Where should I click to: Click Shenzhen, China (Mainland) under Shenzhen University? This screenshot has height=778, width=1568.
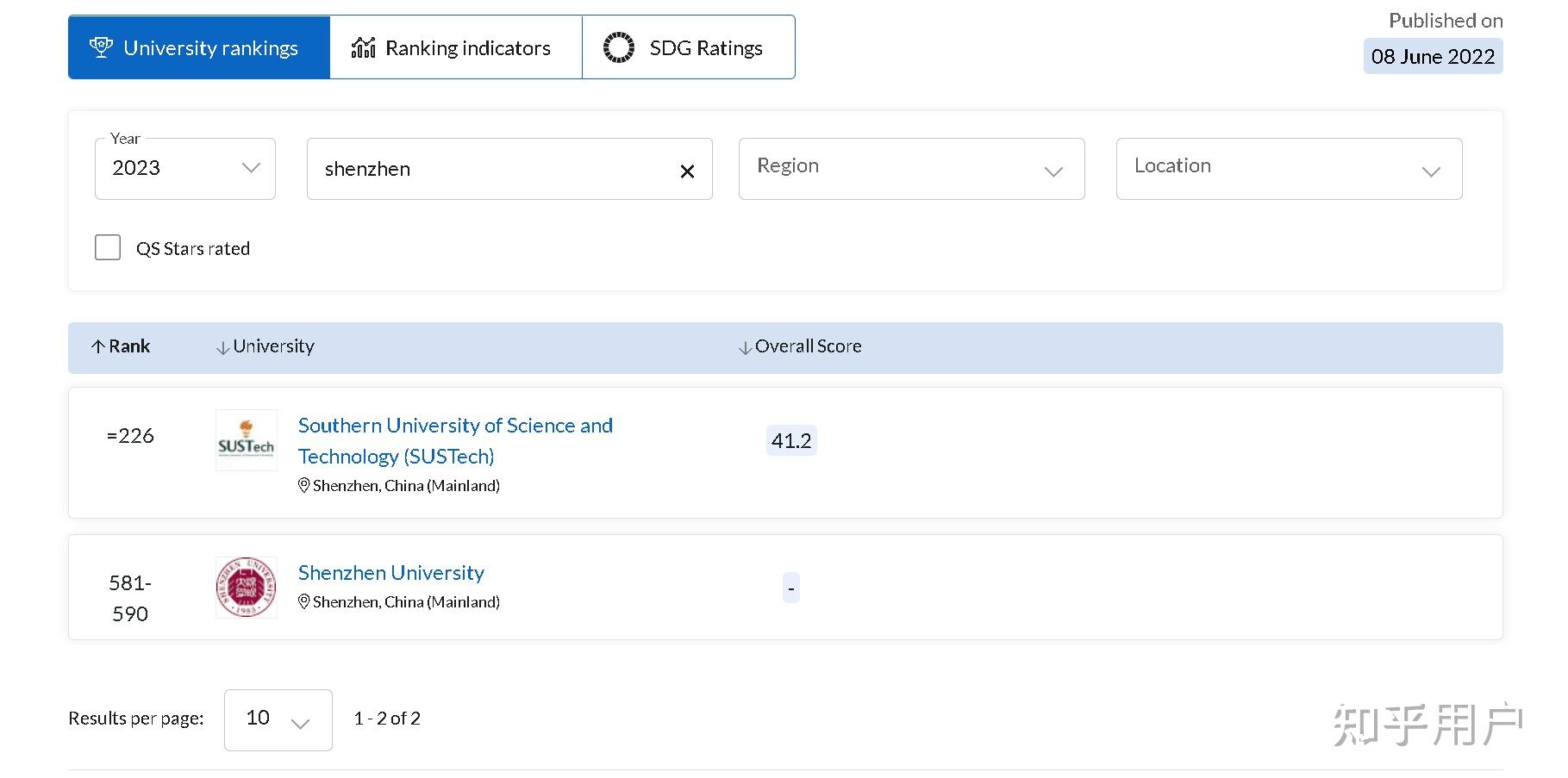click(x=406, y=602)
